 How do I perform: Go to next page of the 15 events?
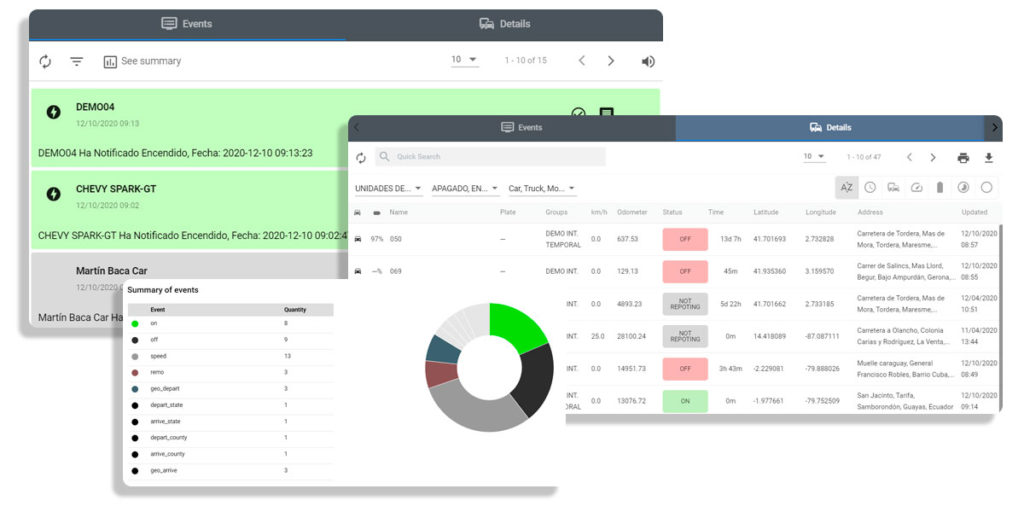pyautogui.click(x=611, y=61)
